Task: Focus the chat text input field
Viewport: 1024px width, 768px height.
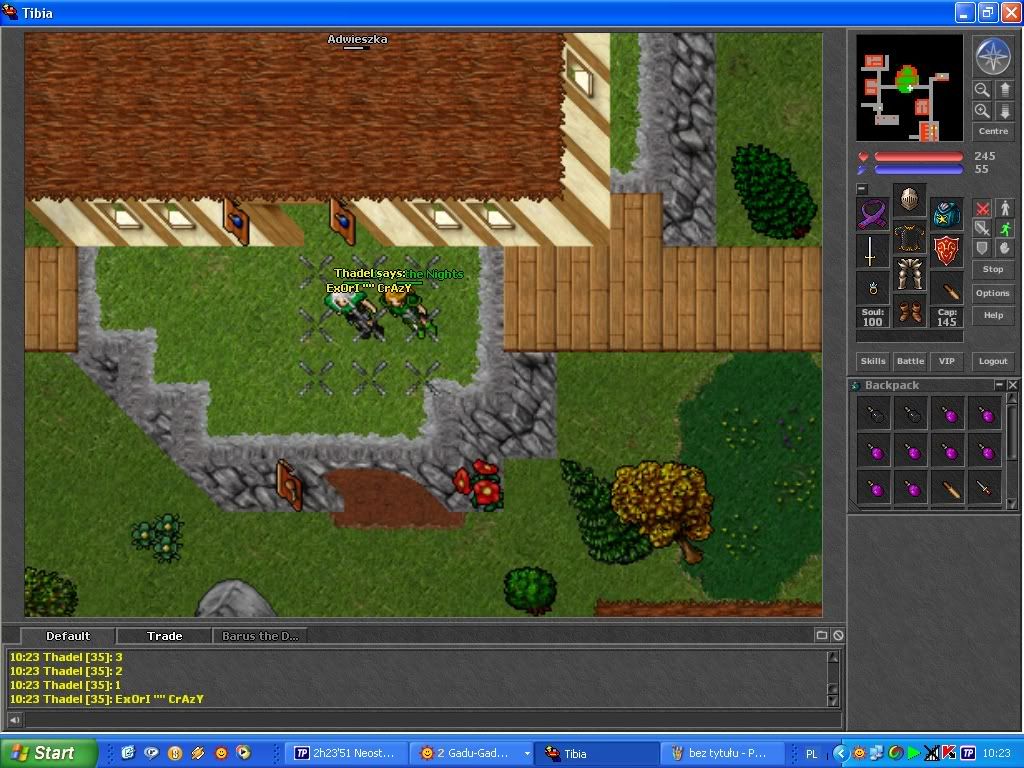Action: [432, 720]
